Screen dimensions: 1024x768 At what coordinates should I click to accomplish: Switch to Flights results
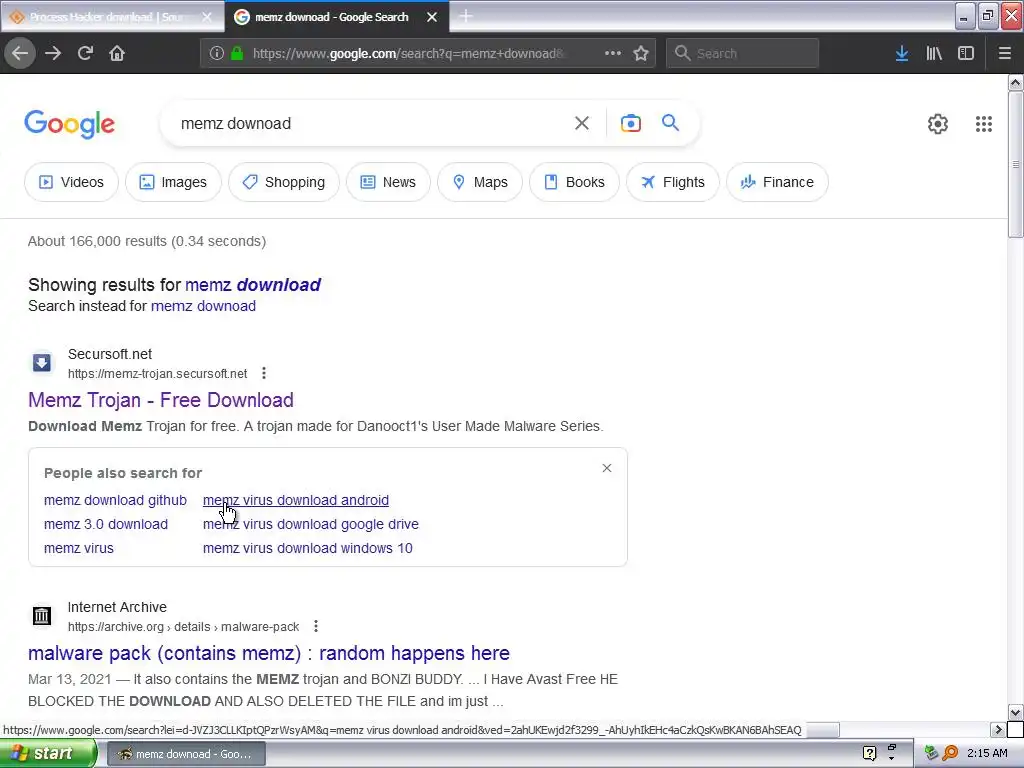tap(673, 182)
